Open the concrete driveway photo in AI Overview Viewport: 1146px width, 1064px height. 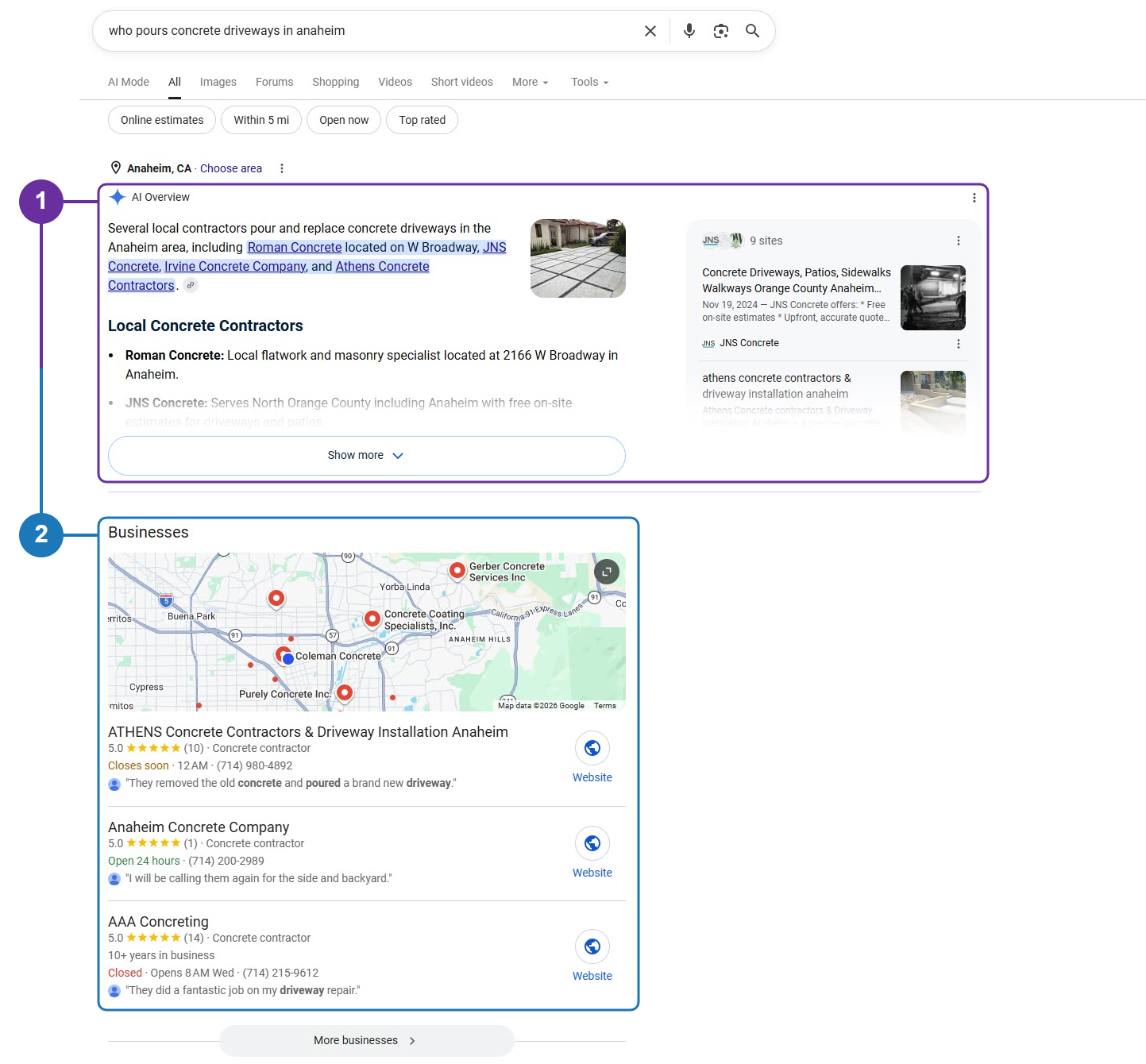coord(578,258)
